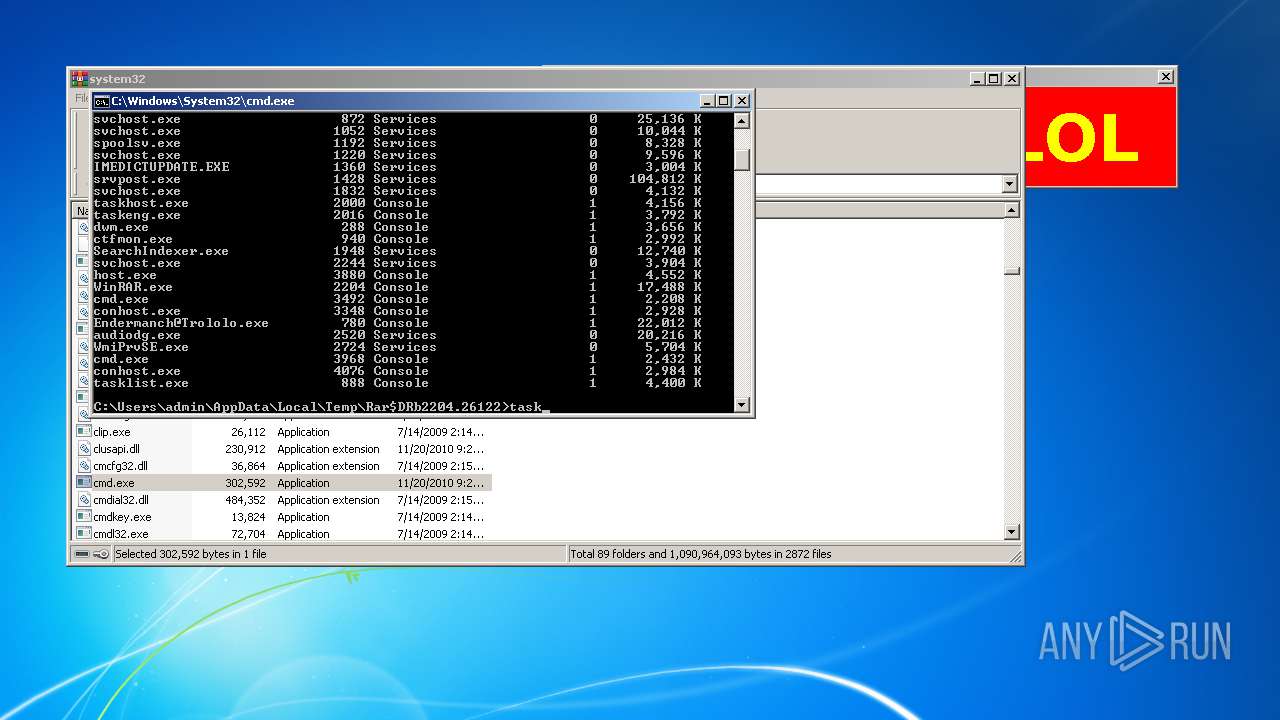Select cmdkey.exe file name
The height and width of the screenshot is (720, 1280).
coord(122,517)
